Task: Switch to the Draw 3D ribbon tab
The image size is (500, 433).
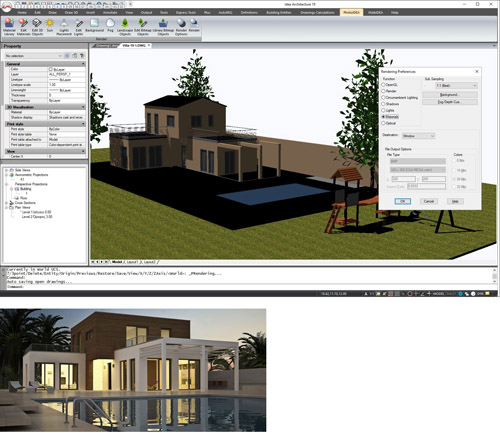Action: coord(71,13)
